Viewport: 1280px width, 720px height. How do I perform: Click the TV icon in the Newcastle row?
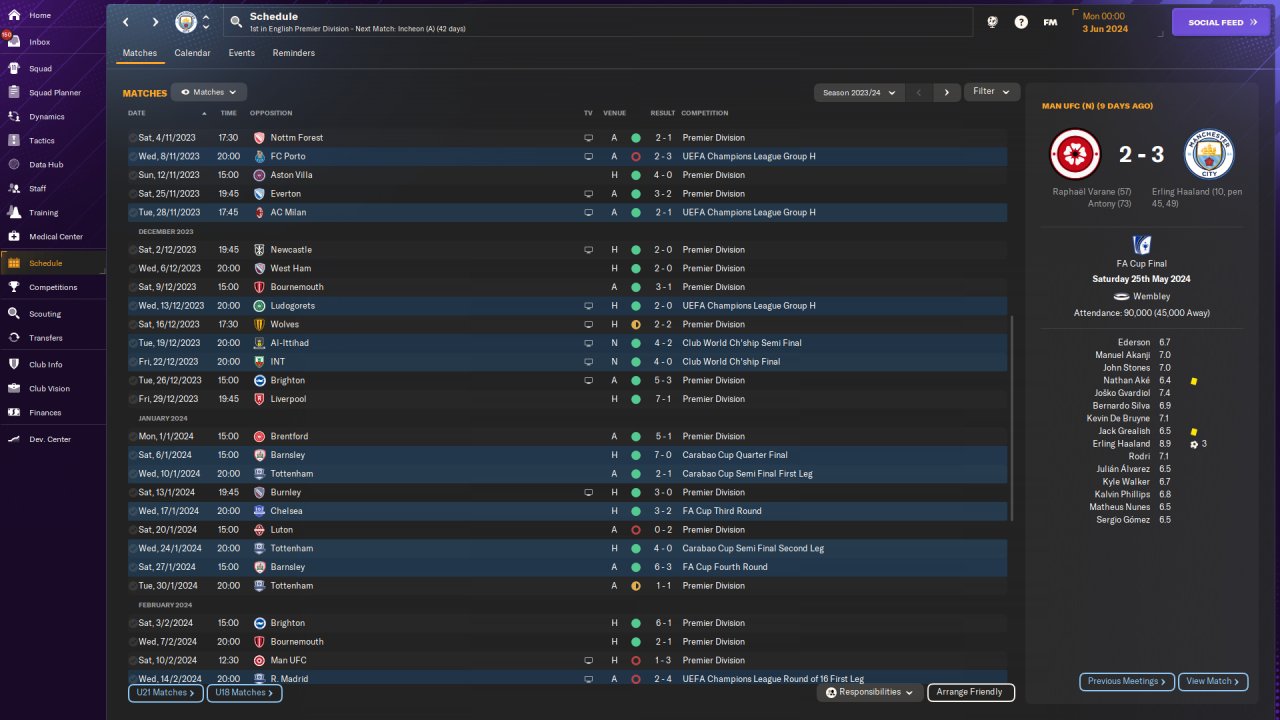point(589,250)
